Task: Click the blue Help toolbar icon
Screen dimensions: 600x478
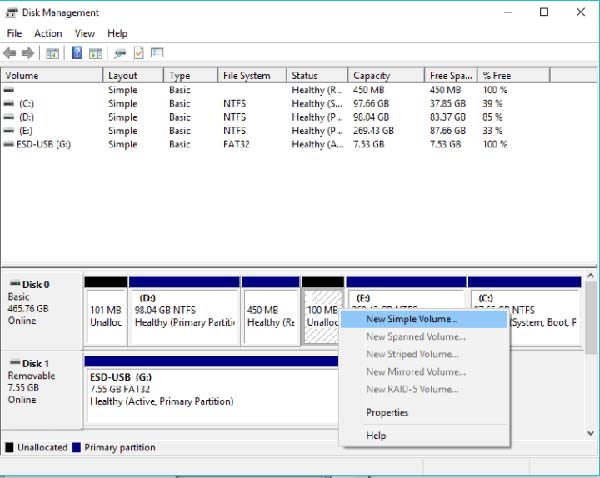Action: tap(77, 53)
